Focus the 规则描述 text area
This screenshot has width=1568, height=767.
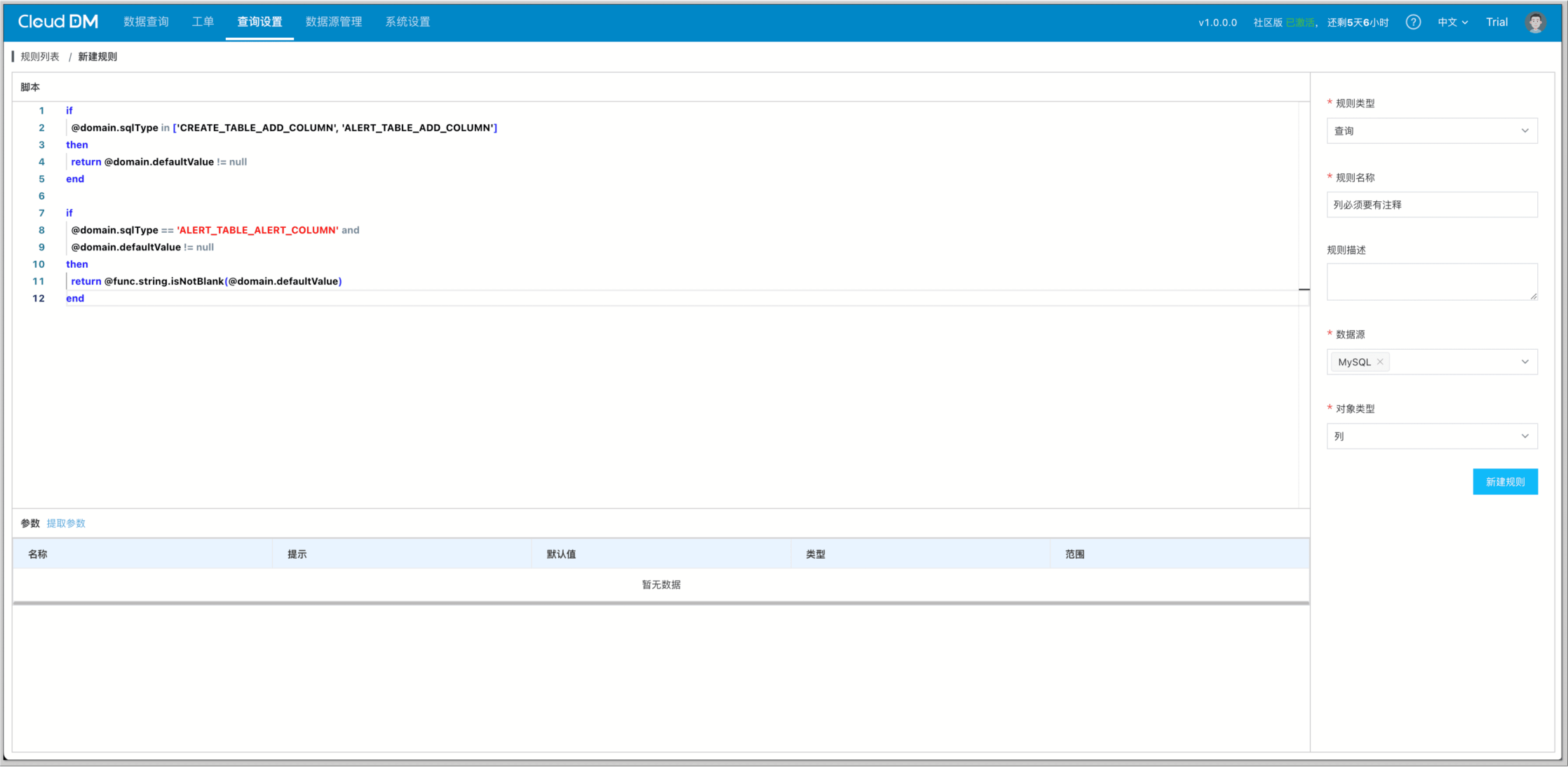point(1431,280)
